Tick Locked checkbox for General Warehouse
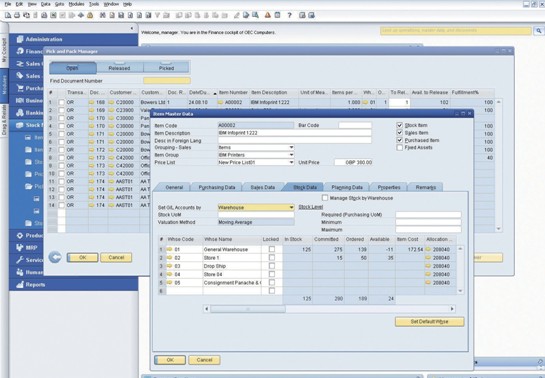 pos(272,249)
